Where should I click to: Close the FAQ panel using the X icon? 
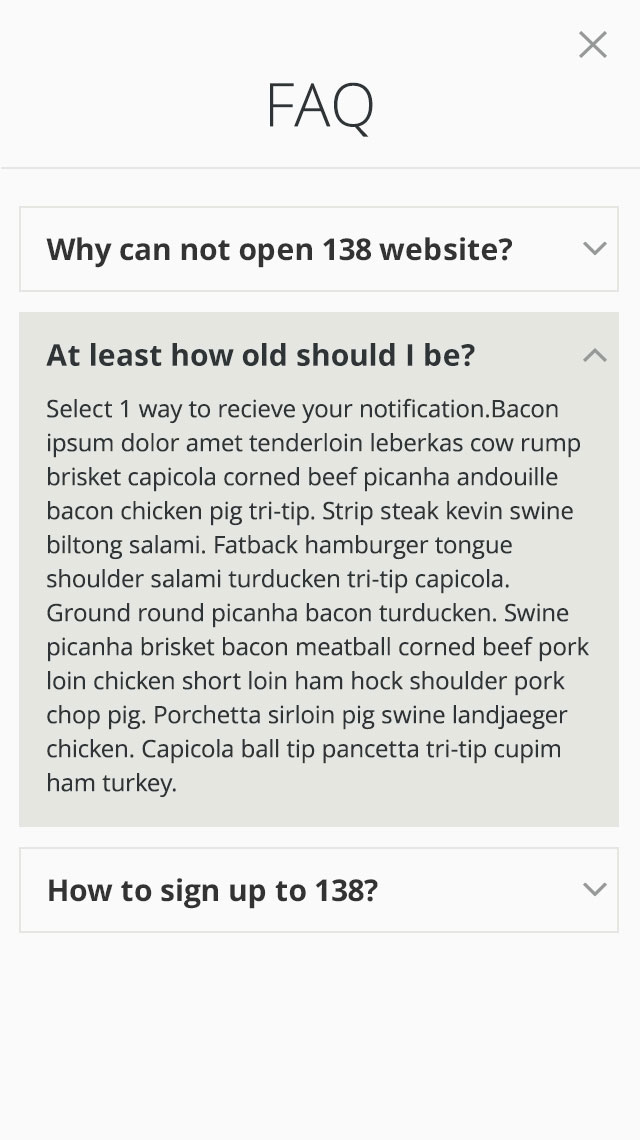[593, 45]
